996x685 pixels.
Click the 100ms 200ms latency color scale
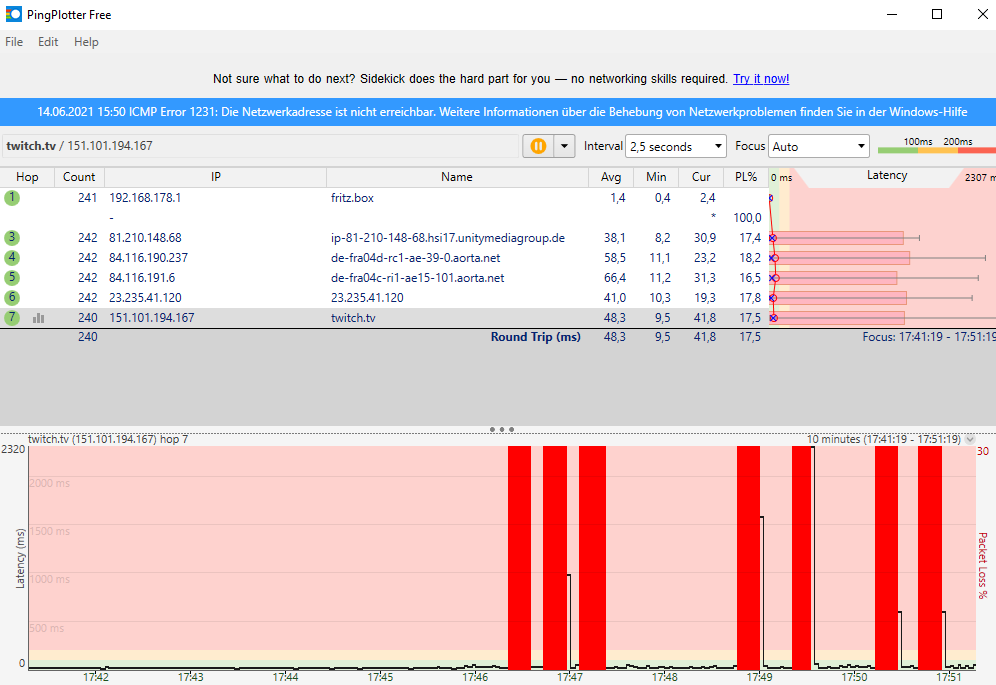[x=936, y=146]
